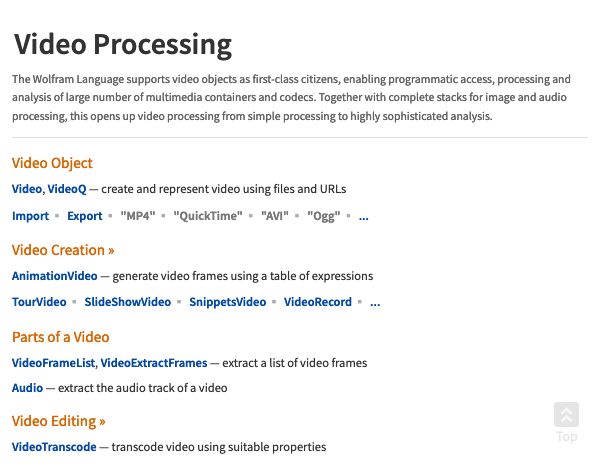Open the TourVideo function link
Viewport: 600px width, 467px height.
tap(39, 302)
